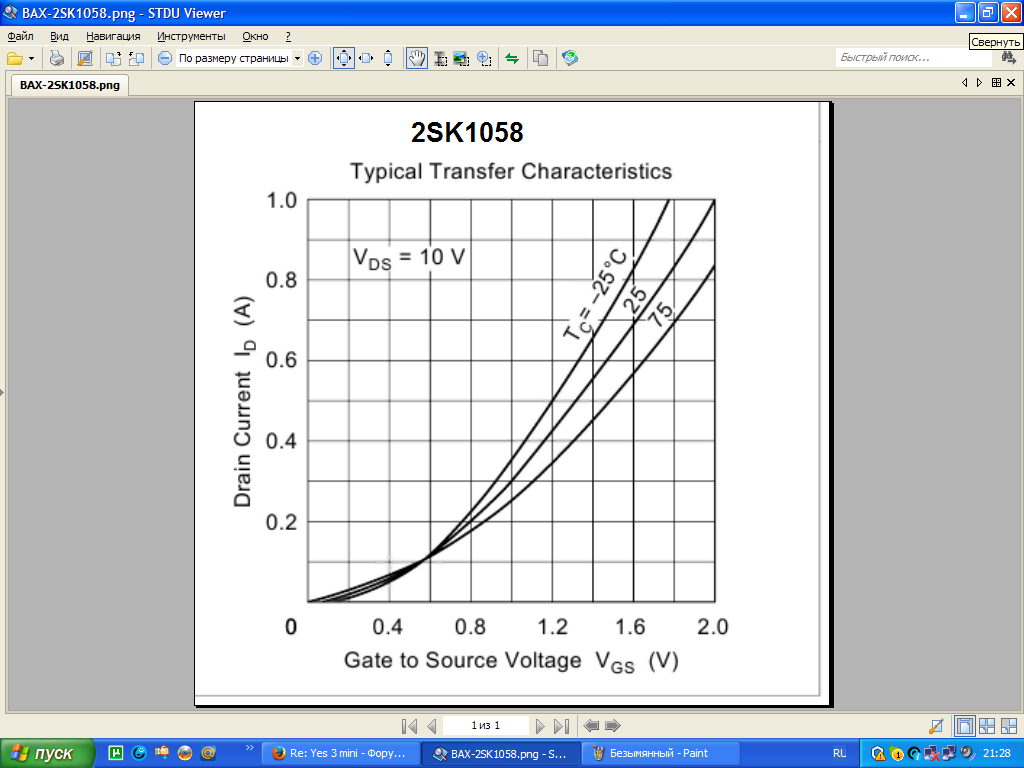
Task: Expand the Open file dropdown arrow
Action: 31,59
